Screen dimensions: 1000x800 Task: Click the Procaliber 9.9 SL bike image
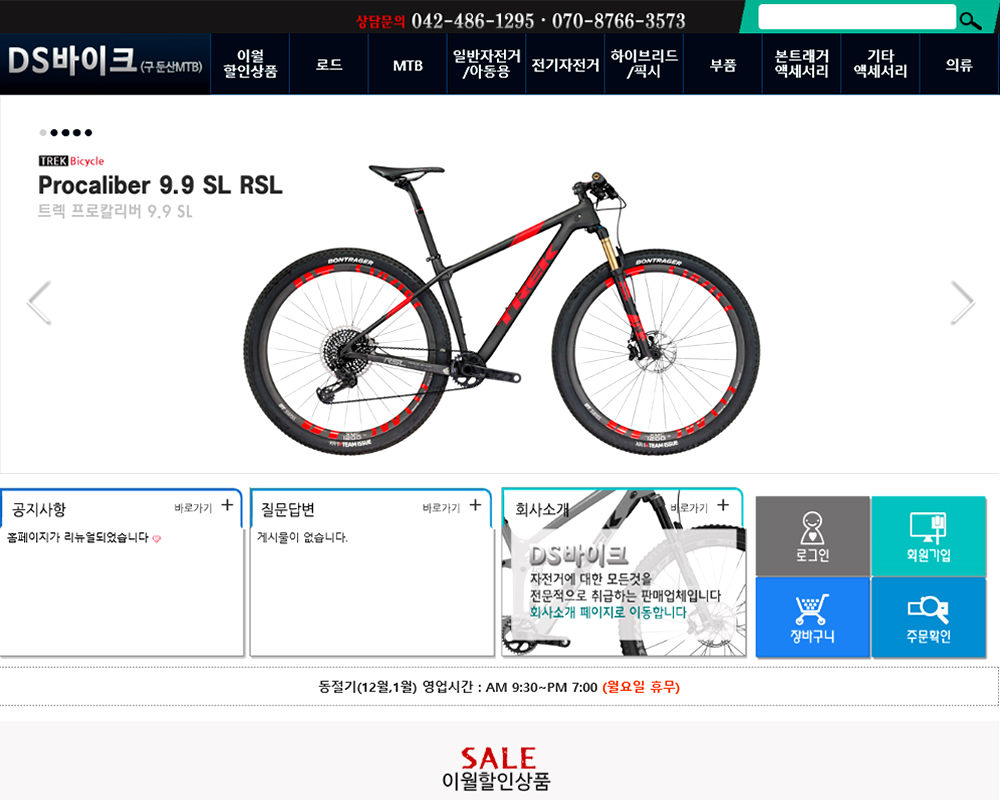point(501,313)
